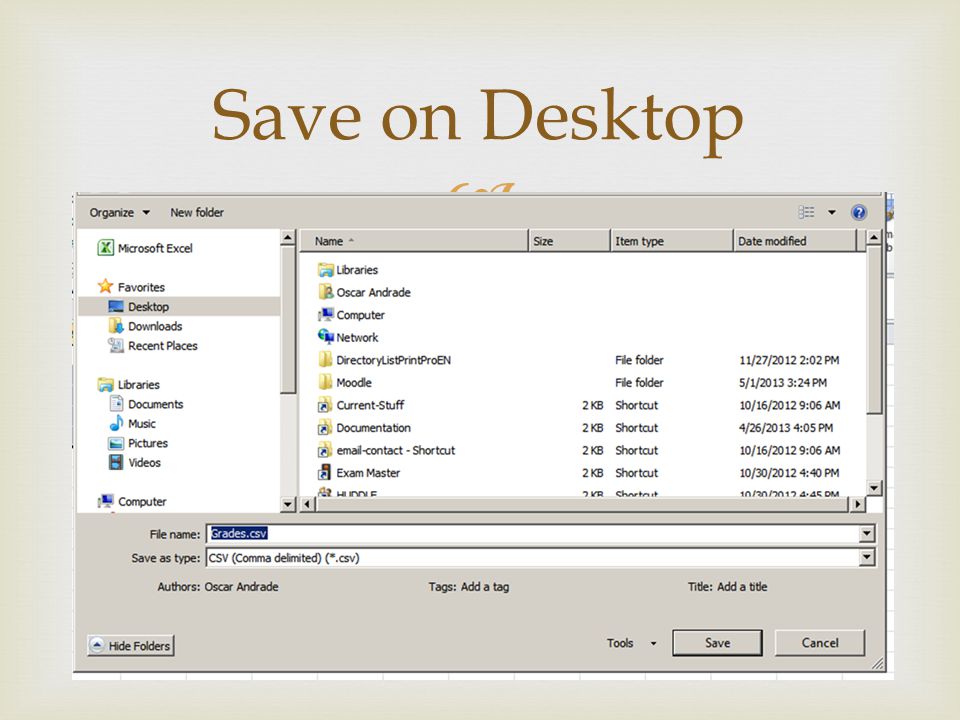Click the Exam Master shortcut icon

(325, 473)
